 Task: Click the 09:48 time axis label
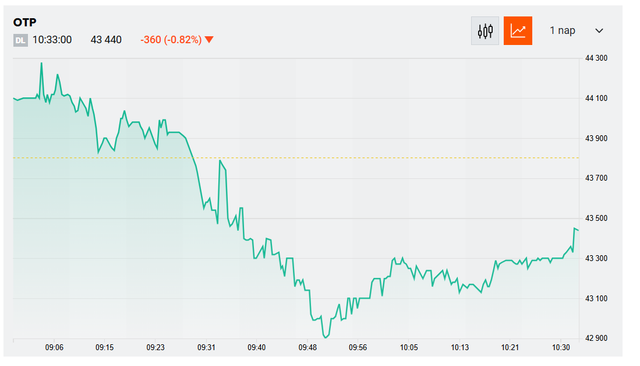[x=307, y=347]
